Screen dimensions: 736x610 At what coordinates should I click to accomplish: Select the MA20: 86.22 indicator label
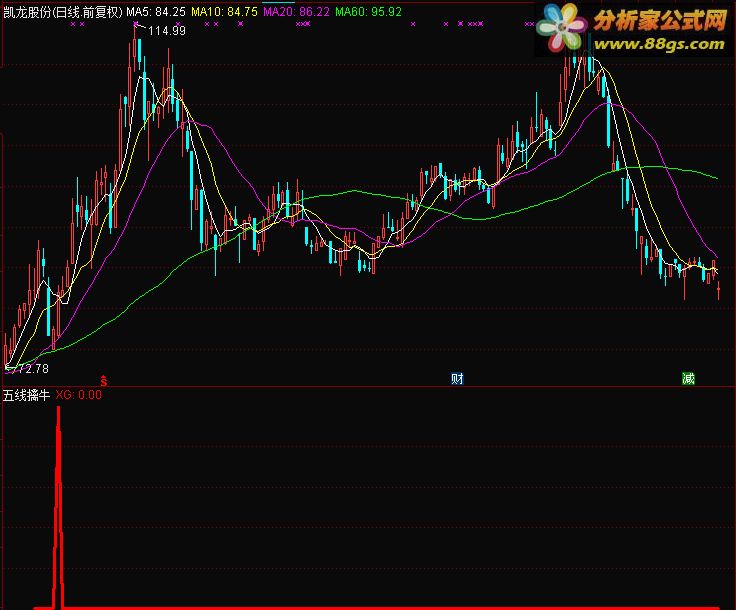point(296,12)
